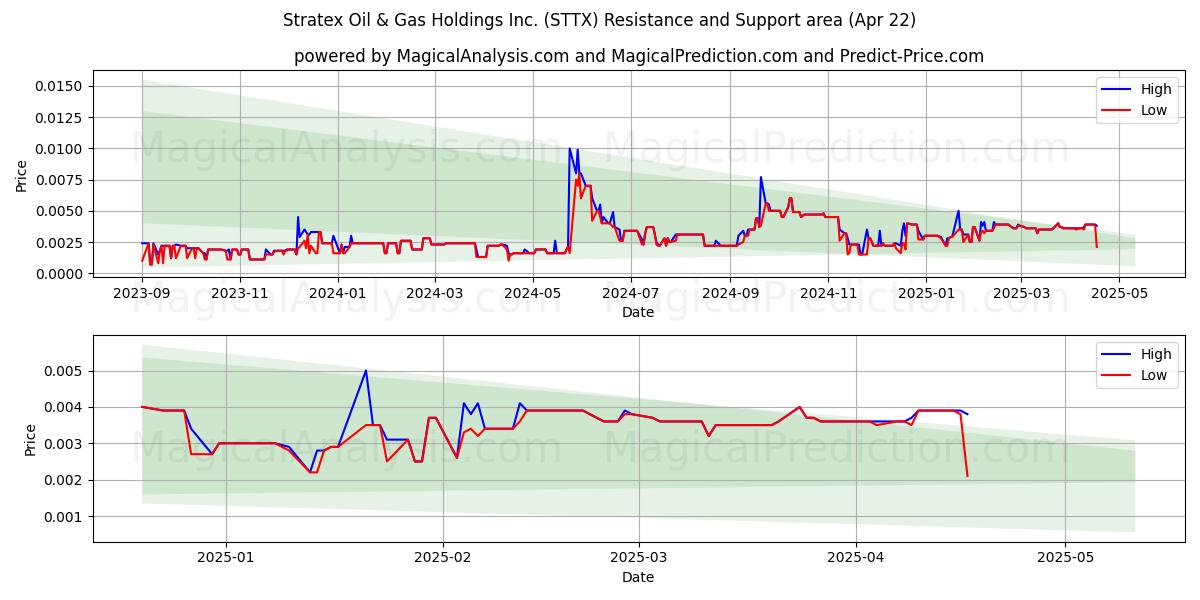This screenshot has height=600, width=1200.
Task: Click the 0.001 tick on bottom chart
Action: 64,516
